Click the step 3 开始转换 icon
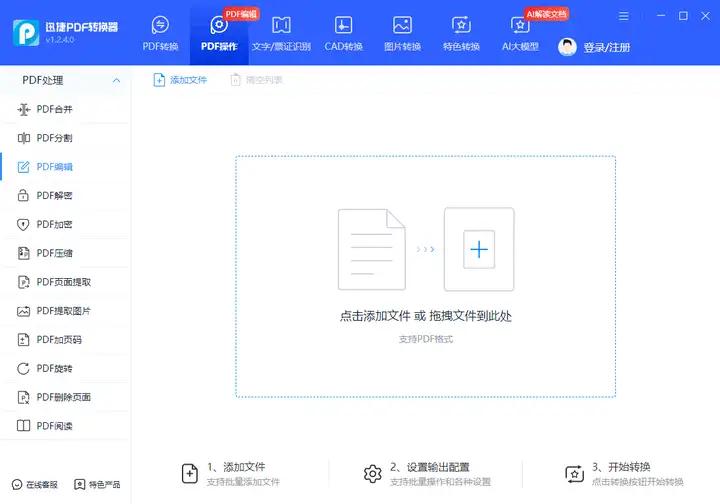The height and width of the screenshot is (504, 720). click(x=574, y=474)
